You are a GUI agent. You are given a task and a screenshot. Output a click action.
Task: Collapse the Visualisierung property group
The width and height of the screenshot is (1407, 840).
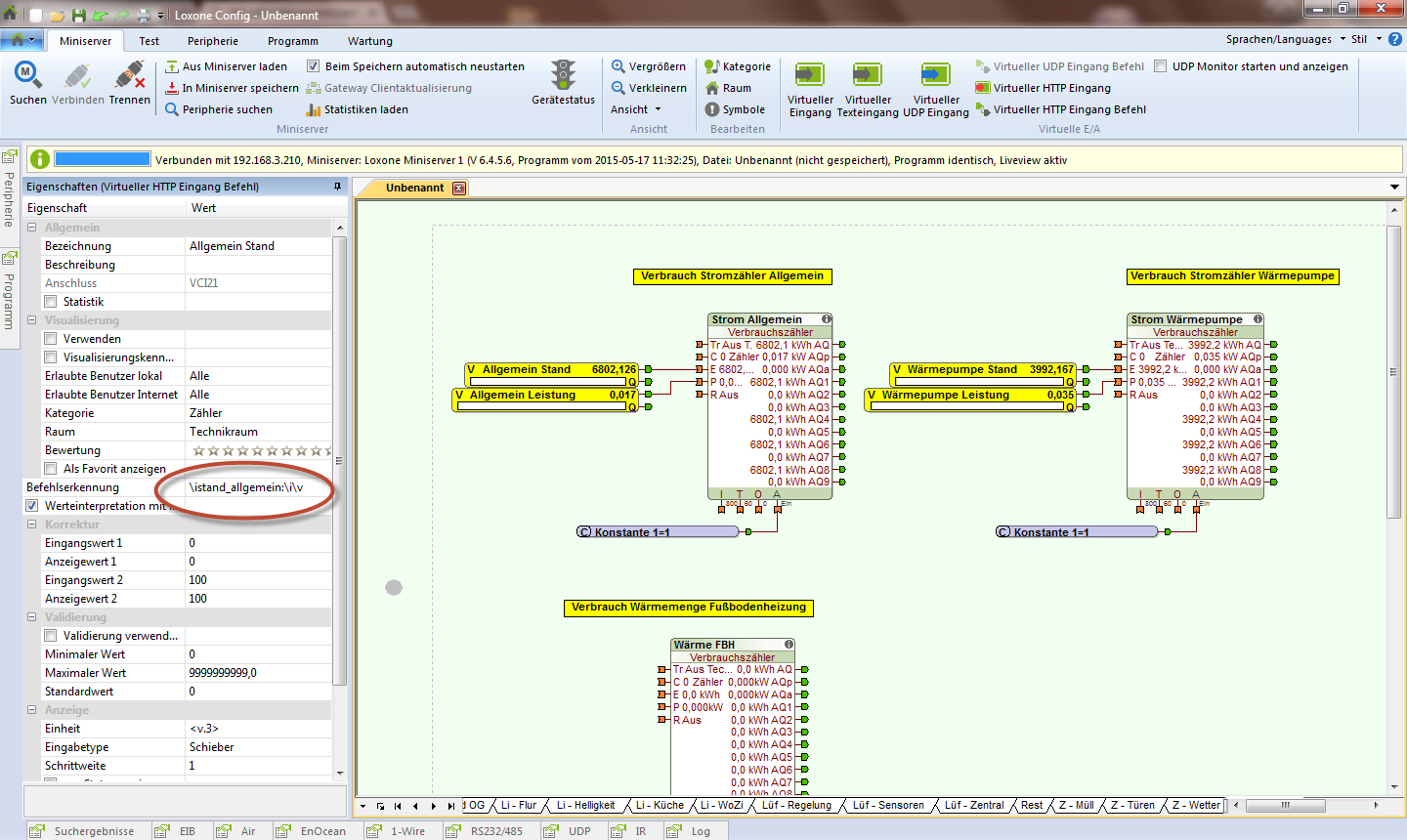pos(32,320)
